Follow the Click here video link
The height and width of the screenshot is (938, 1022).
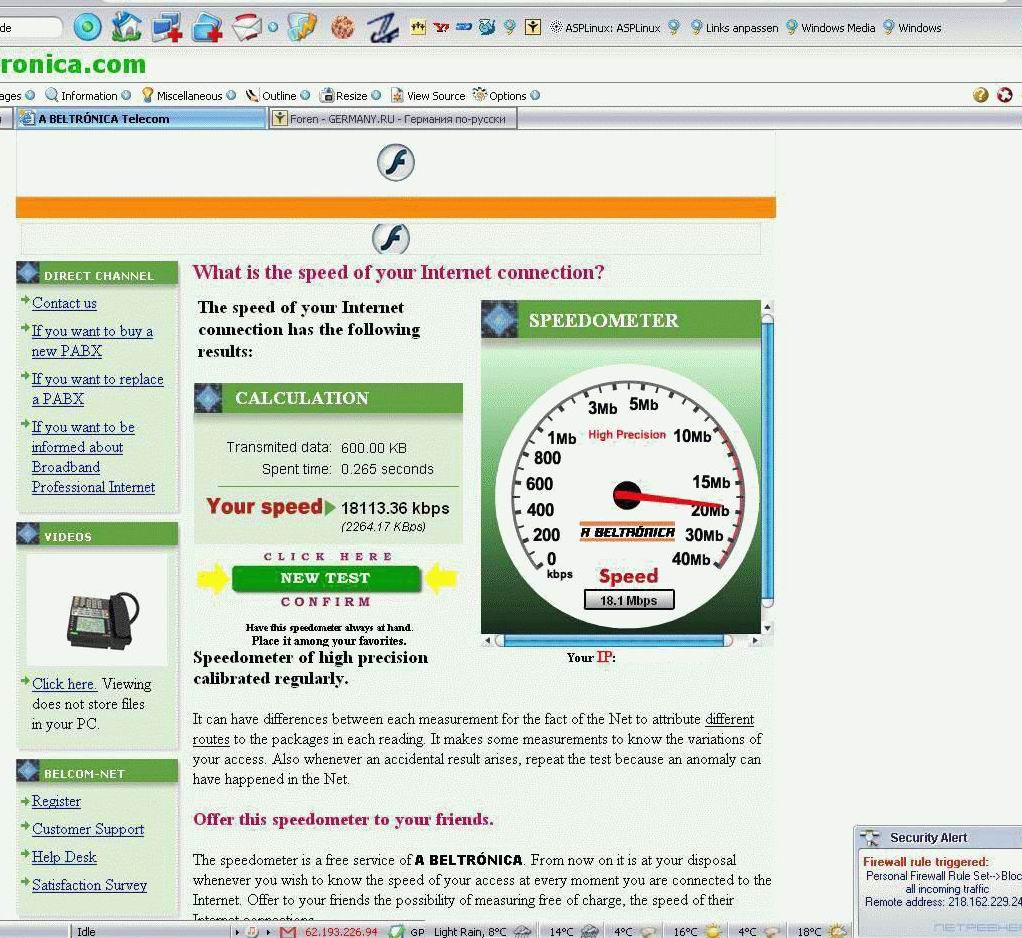64,684
